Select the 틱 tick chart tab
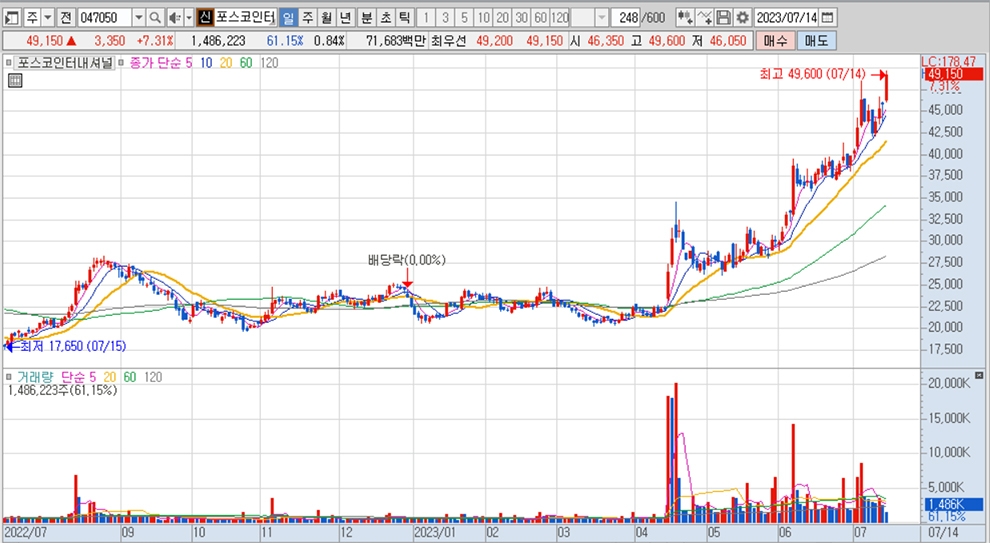The width and height of the screenshot is (990, 543). [x=403, y=17]
